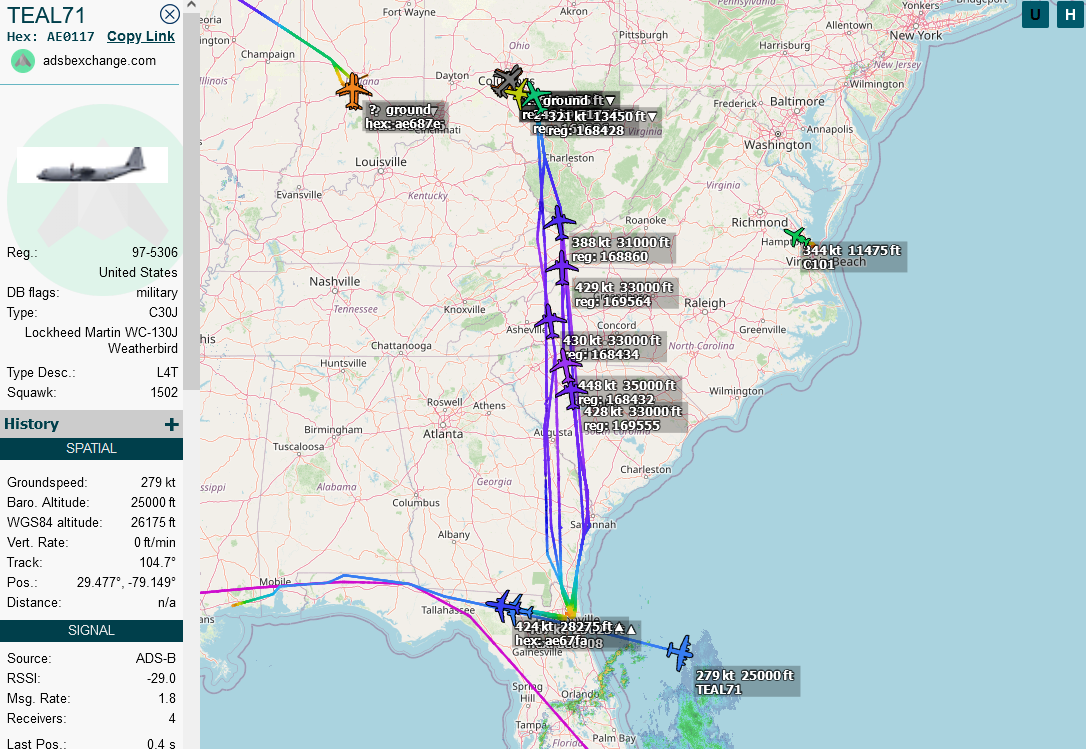Click the Squawk value 1502
The width and height of the screenshot is (1086, 749).
pos(164,393)
